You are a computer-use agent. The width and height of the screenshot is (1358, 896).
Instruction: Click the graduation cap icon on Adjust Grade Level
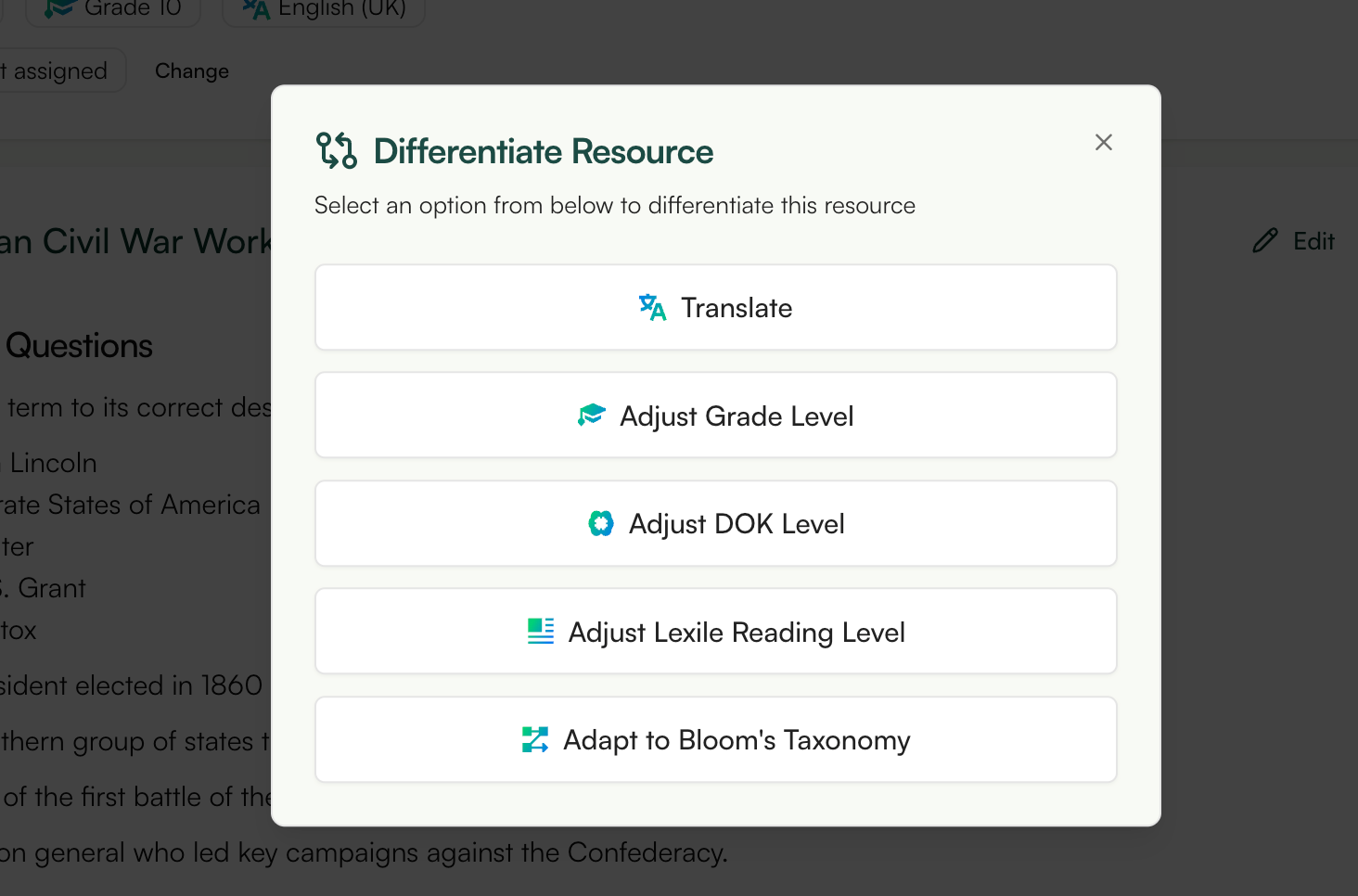(591, 416)
